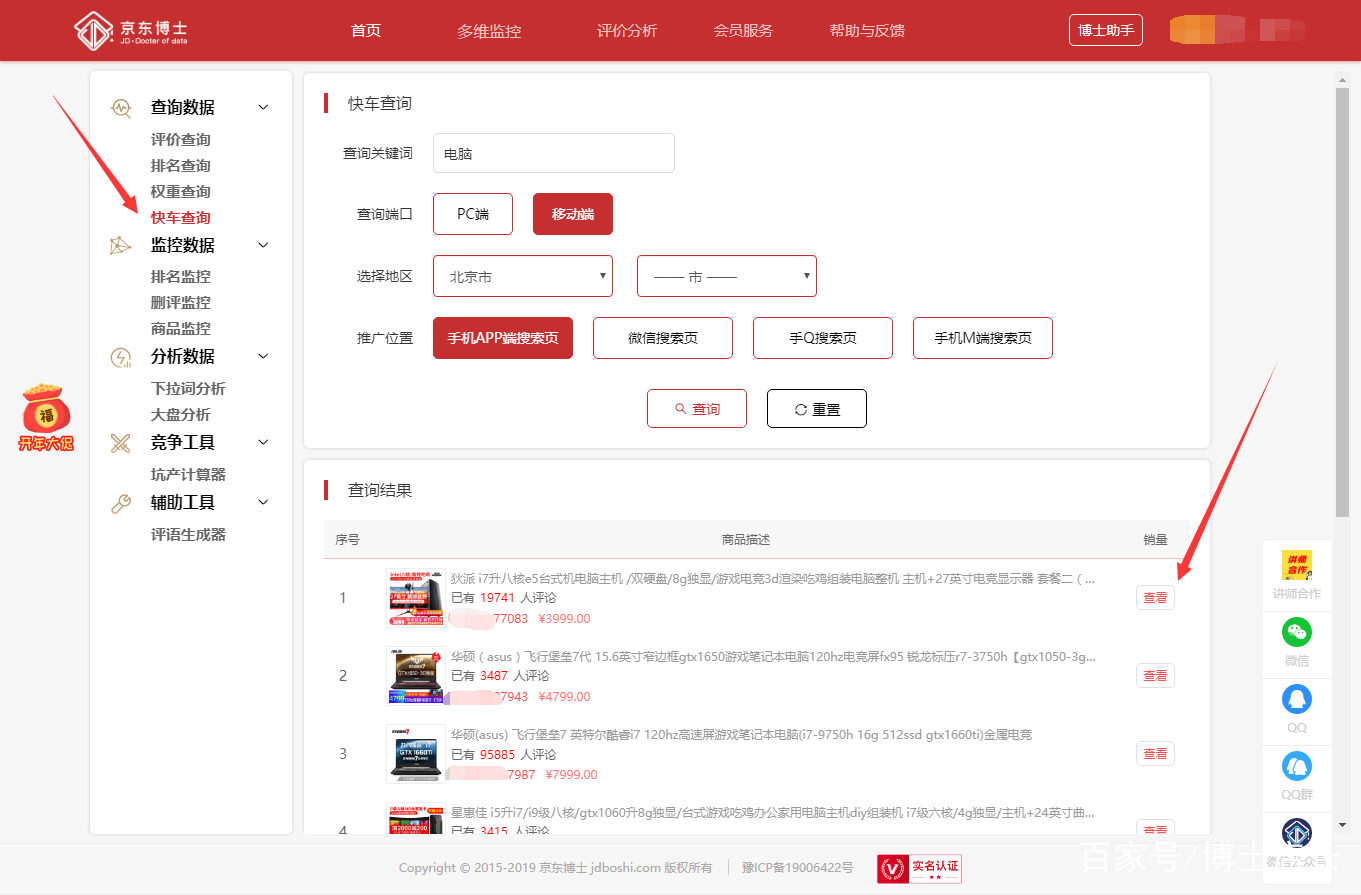The width and height of the screenshot is (1361, 895).
Task: Click the 星惠佳 i5升i7 product title
Action: [x=772, y=813]
